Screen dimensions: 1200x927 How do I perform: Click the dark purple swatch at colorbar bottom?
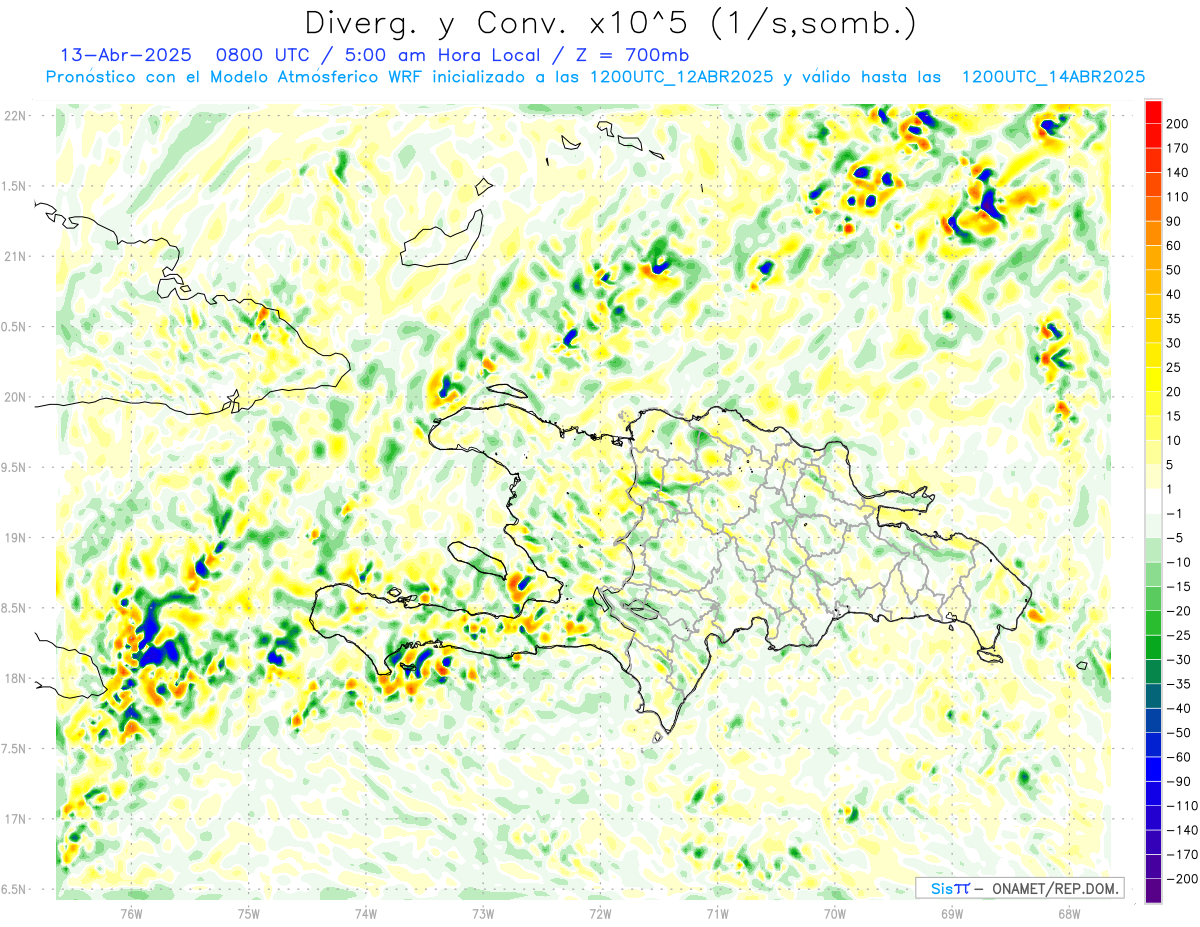[1153, 890]
